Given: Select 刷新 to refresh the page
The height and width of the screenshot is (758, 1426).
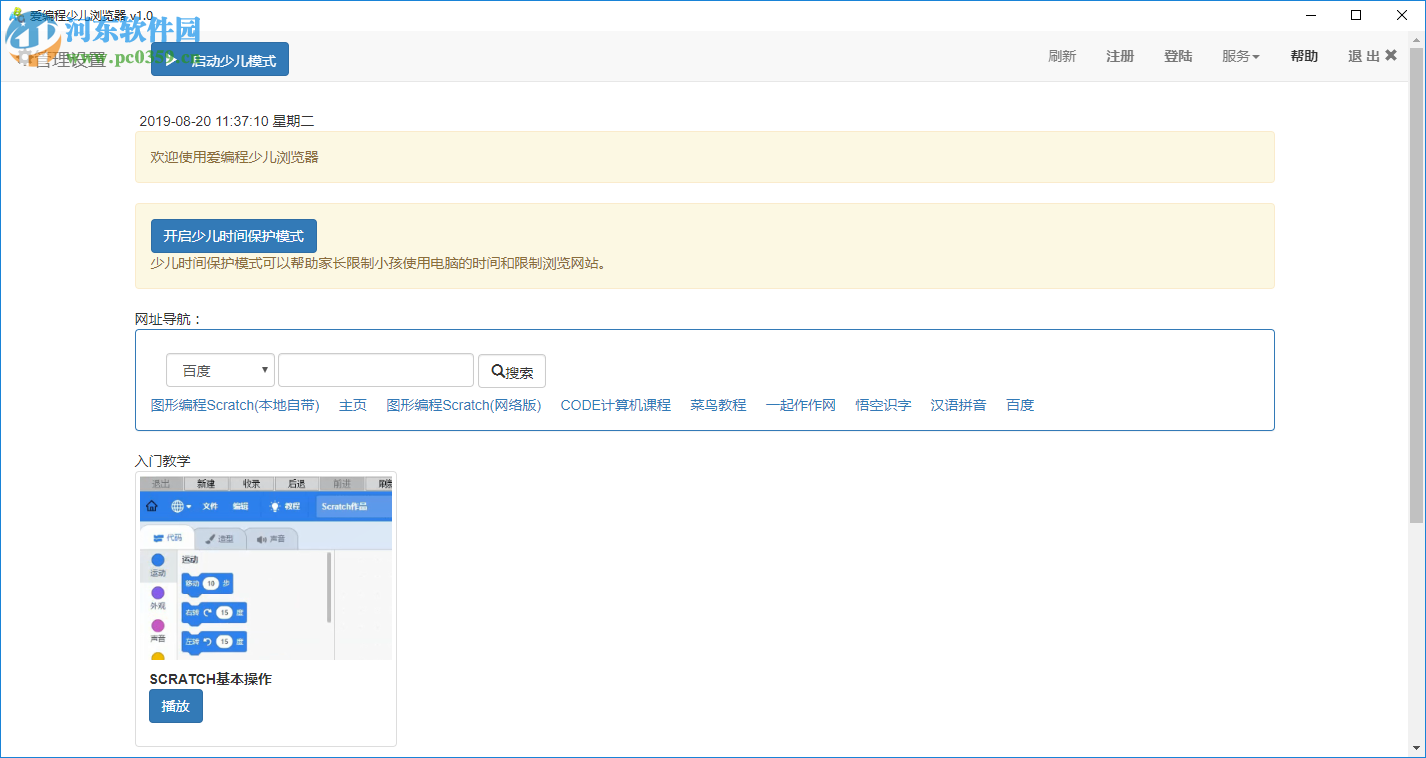Looking at the screenshot, I should point(1062,56).
